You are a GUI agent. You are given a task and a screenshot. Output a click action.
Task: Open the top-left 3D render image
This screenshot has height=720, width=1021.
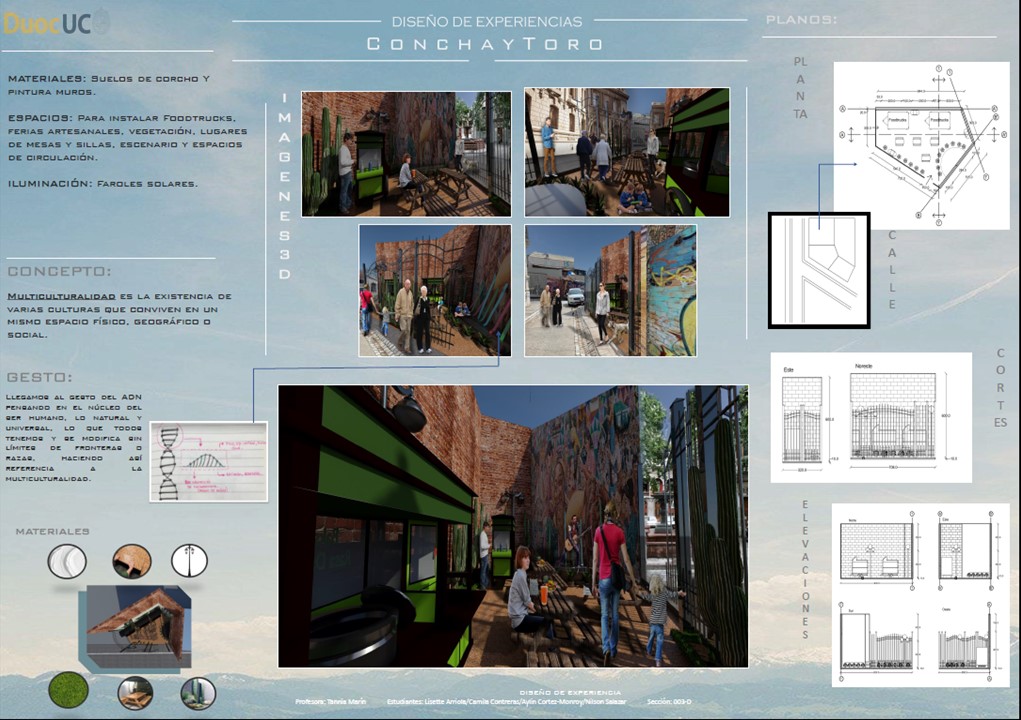click(x=406, y=153)
